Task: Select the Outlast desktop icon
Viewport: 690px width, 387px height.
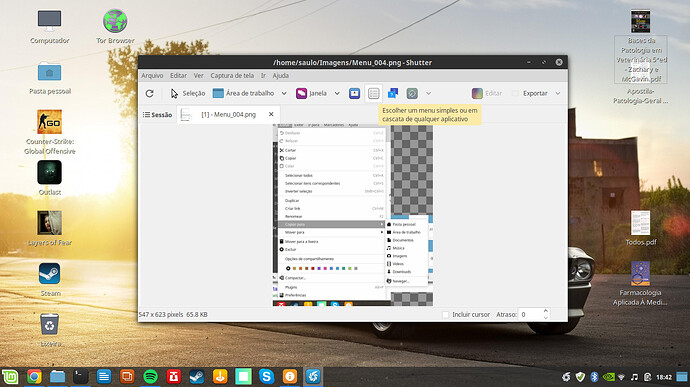Action: click(x=49, y=178)
